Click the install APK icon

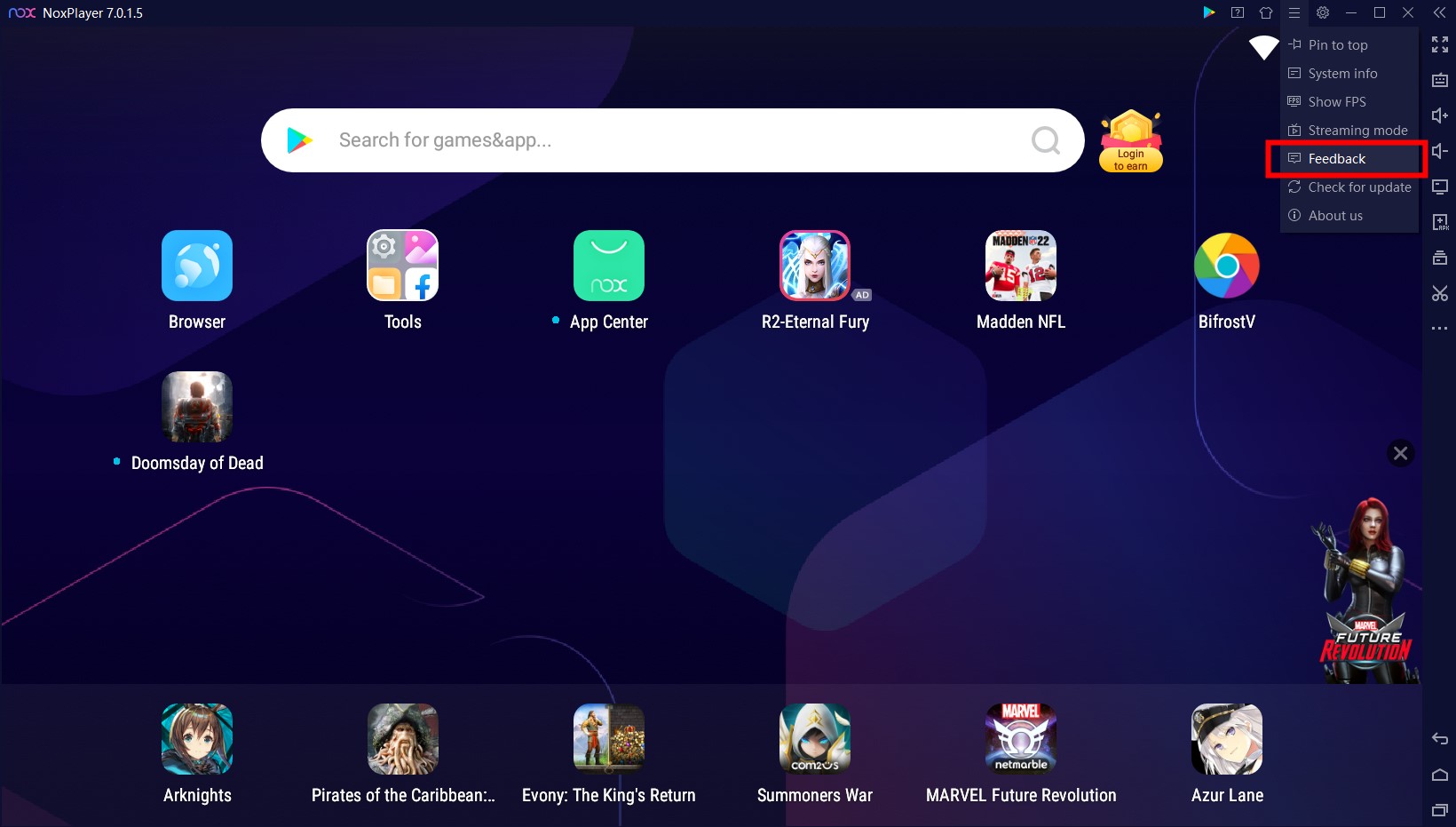point(1440,222)
